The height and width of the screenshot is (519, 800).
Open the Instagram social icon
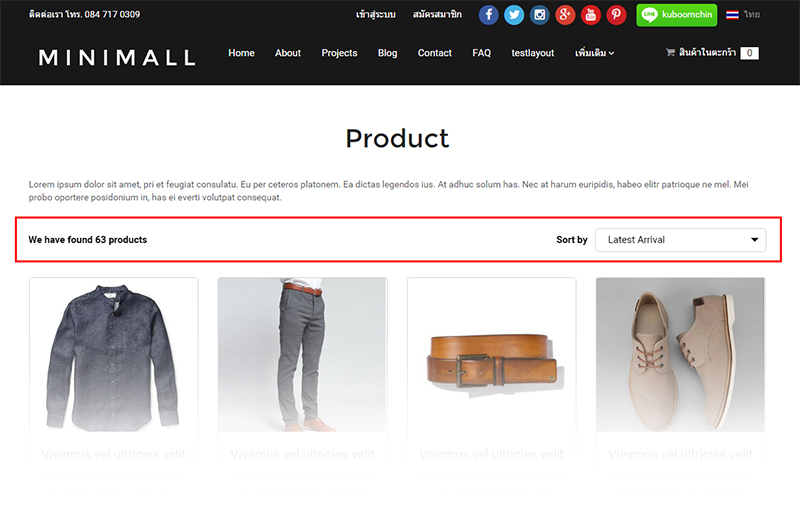click(539, 15)
